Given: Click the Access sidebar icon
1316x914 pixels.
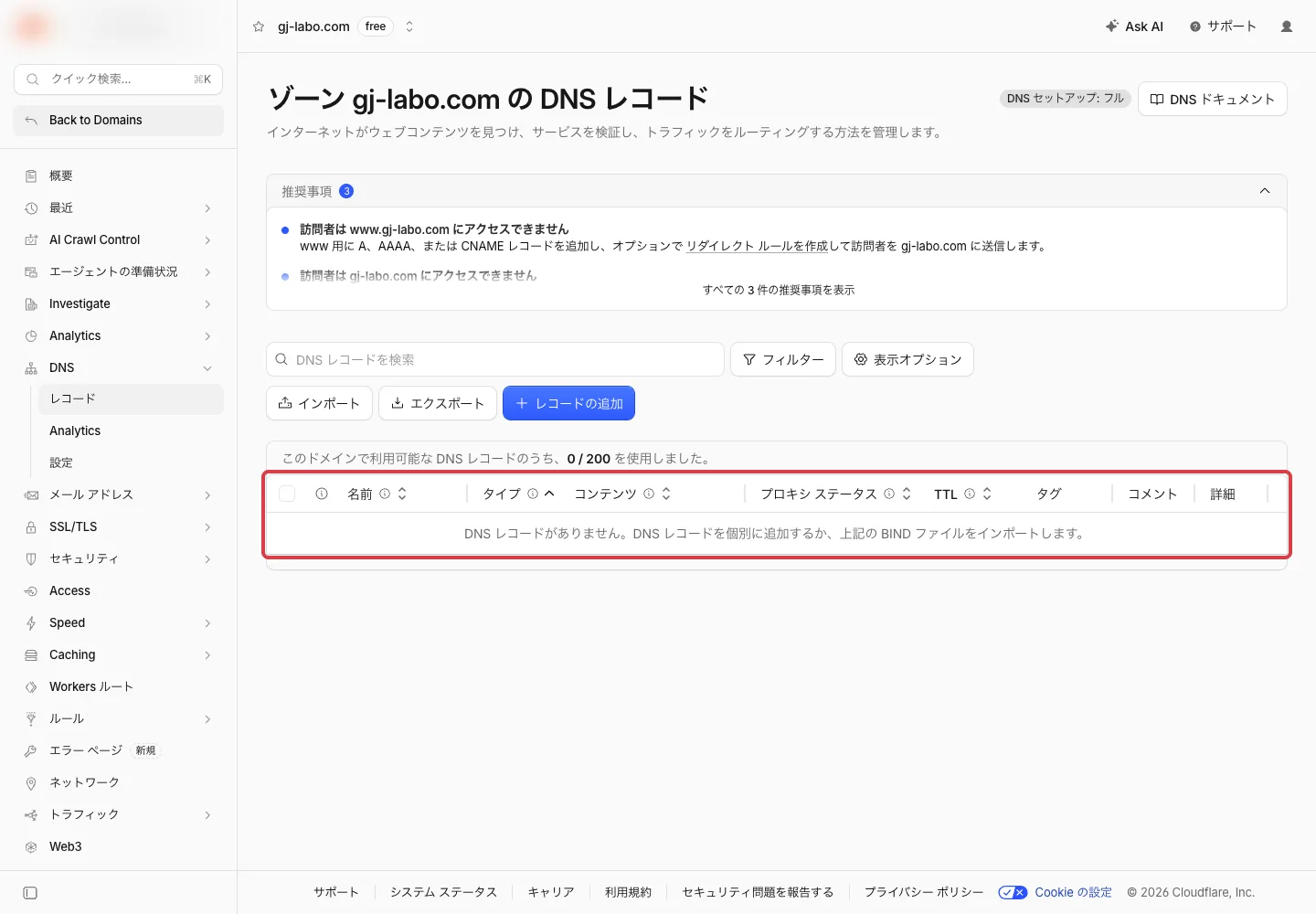Looking at the screenshot, I should click(x=31, y=591).
